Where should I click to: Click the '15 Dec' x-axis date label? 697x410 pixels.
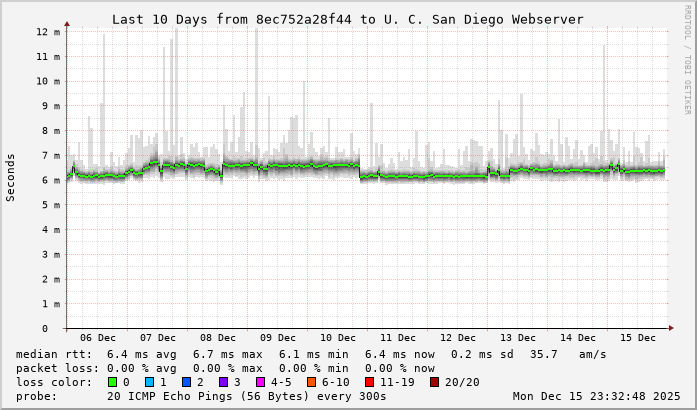tap(638, 338)
